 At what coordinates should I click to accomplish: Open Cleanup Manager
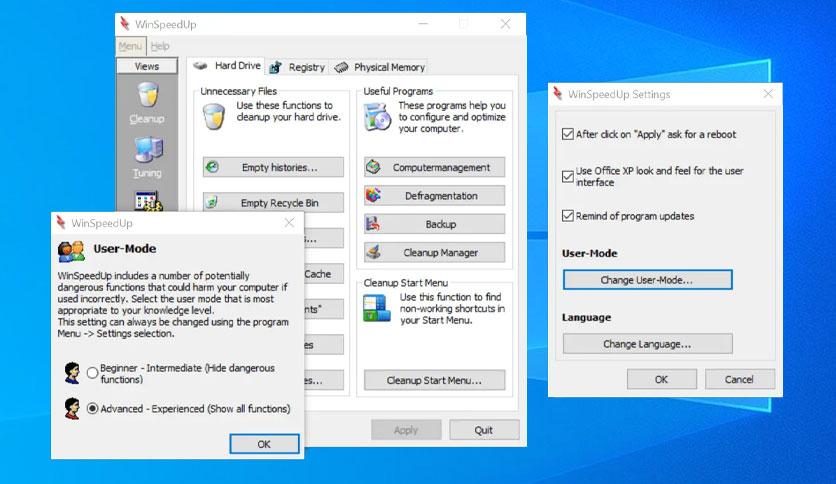click(x=435, y=252)
